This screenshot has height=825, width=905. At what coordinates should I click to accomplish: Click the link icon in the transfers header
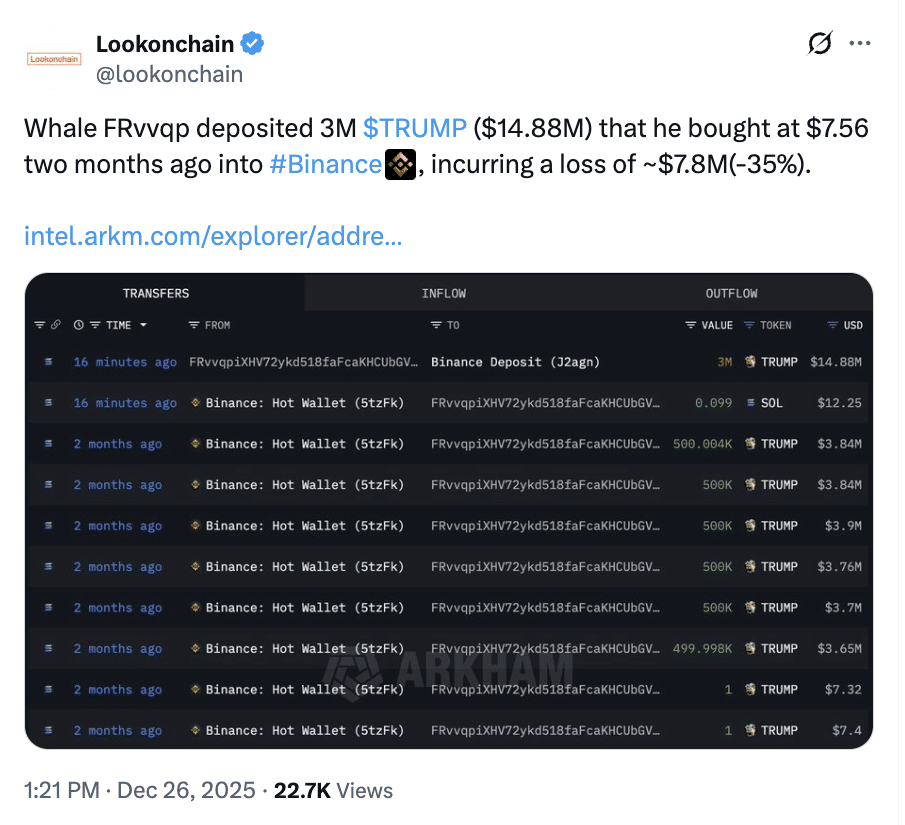pos(55,325)
